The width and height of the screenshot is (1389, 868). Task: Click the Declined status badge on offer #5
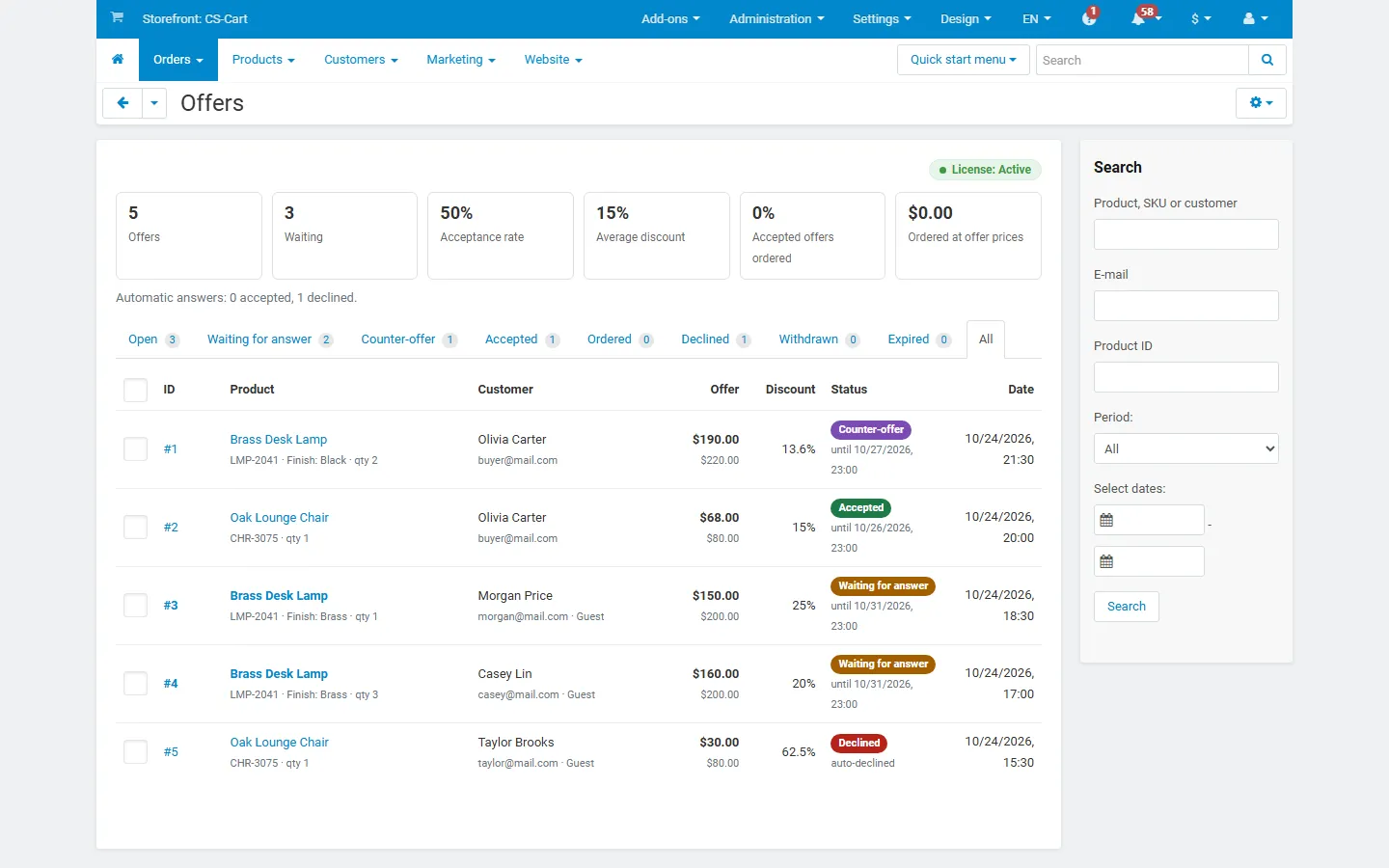click(x=858, y=744)
